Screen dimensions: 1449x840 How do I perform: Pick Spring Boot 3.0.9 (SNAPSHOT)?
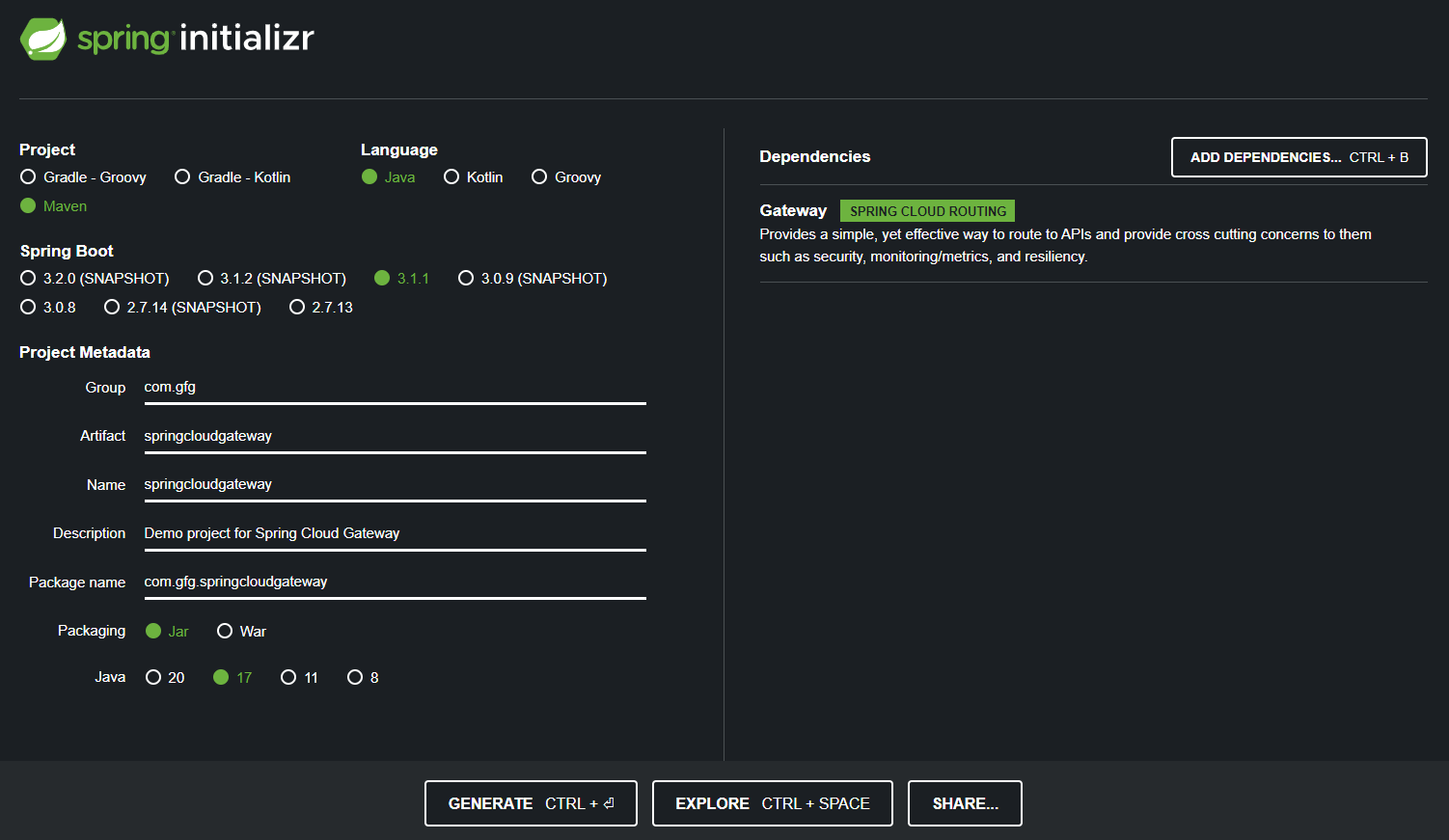tap(533, 279)
